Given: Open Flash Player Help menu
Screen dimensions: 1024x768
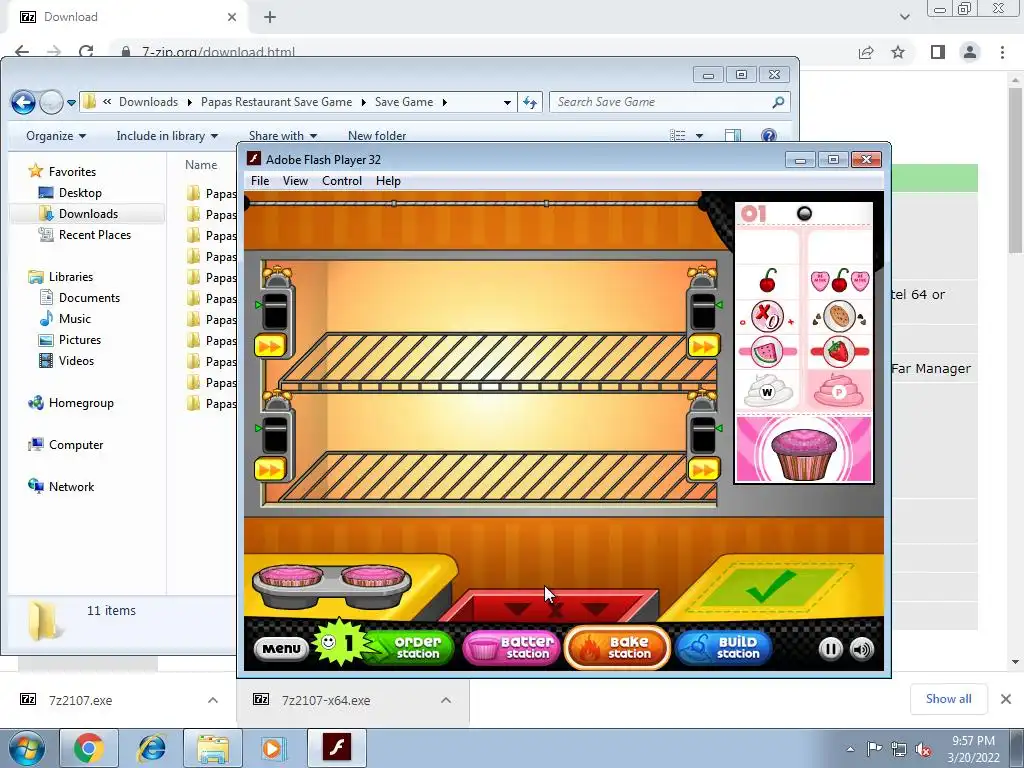Looking at the screenshot, I should (388, 181).
